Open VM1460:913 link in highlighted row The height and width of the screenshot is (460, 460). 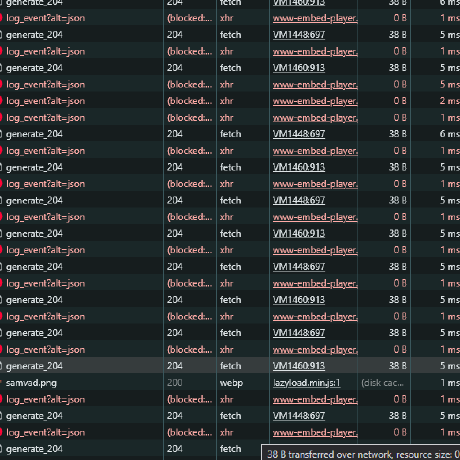(299, 366)
